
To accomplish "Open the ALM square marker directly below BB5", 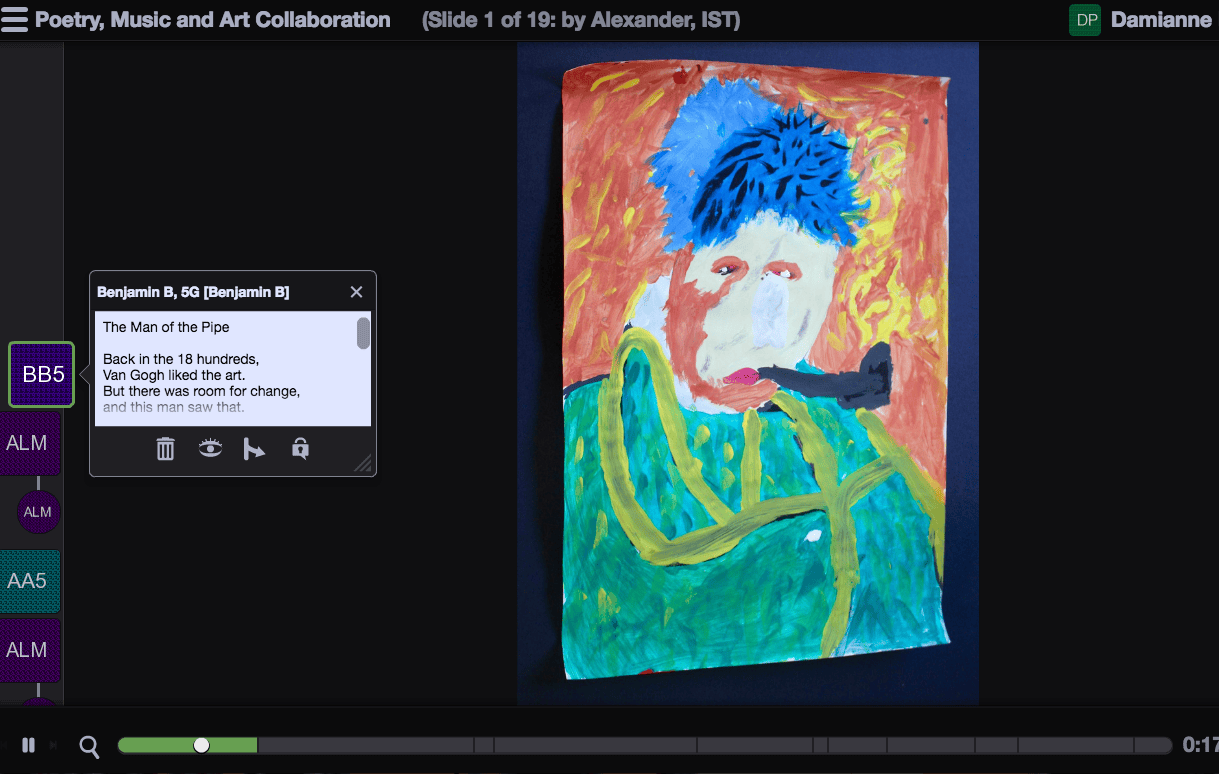I will 28,443.
